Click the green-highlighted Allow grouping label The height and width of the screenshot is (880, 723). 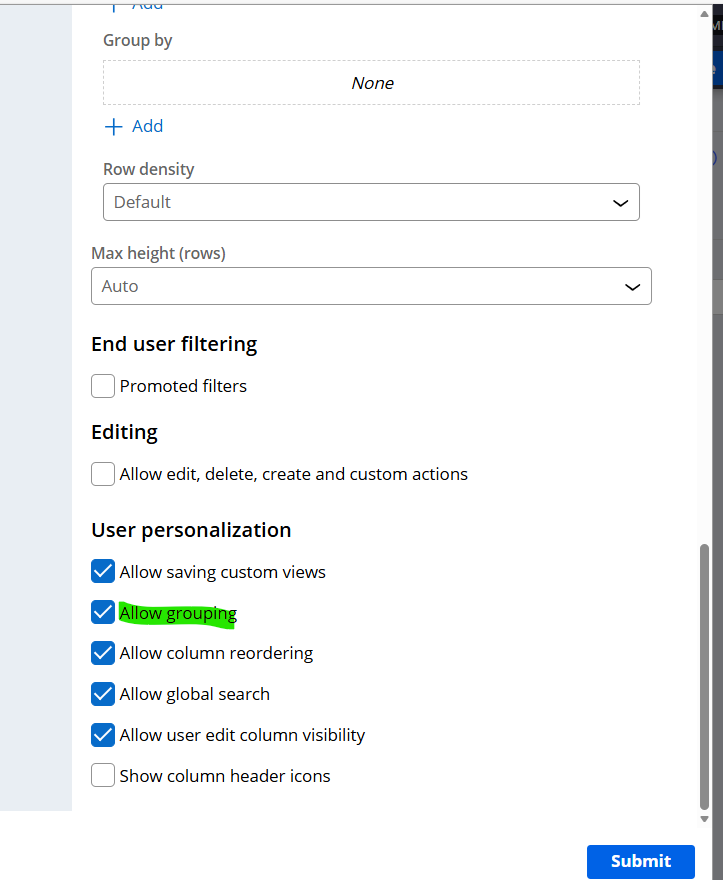click(178, 613)
